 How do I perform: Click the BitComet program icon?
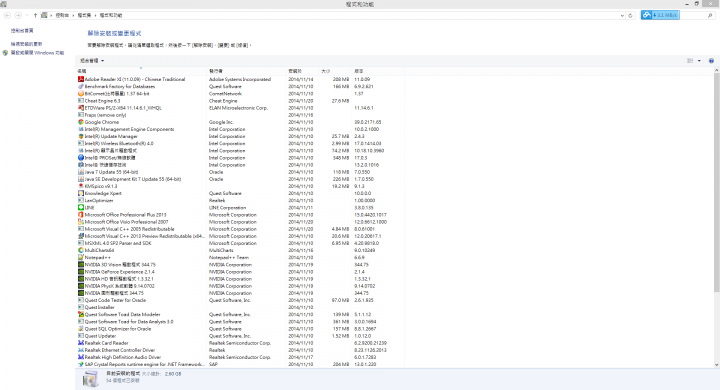tap(81, 94)
